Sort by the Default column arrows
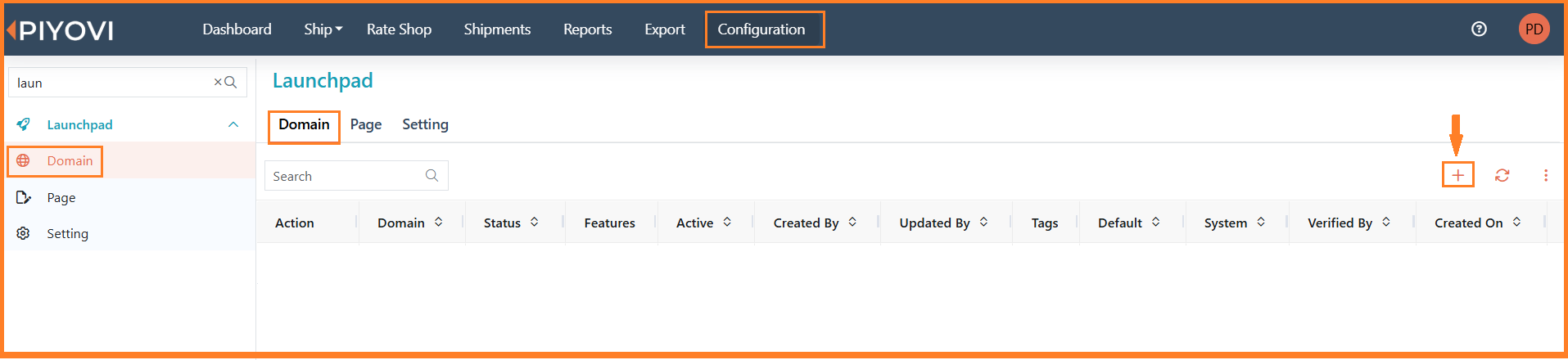The image size is (1568, 360). pyautogui.click(x=1155, y=222)
